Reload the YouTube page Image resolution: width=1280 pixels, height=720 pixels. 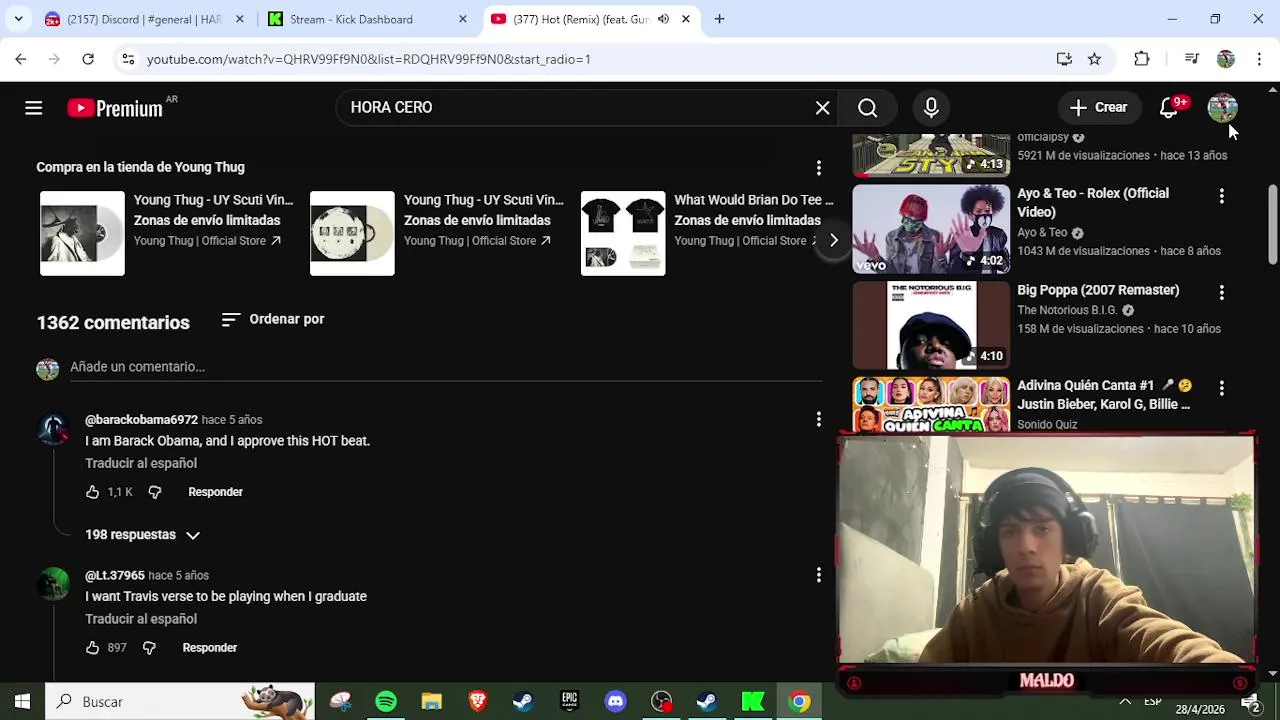88,59
